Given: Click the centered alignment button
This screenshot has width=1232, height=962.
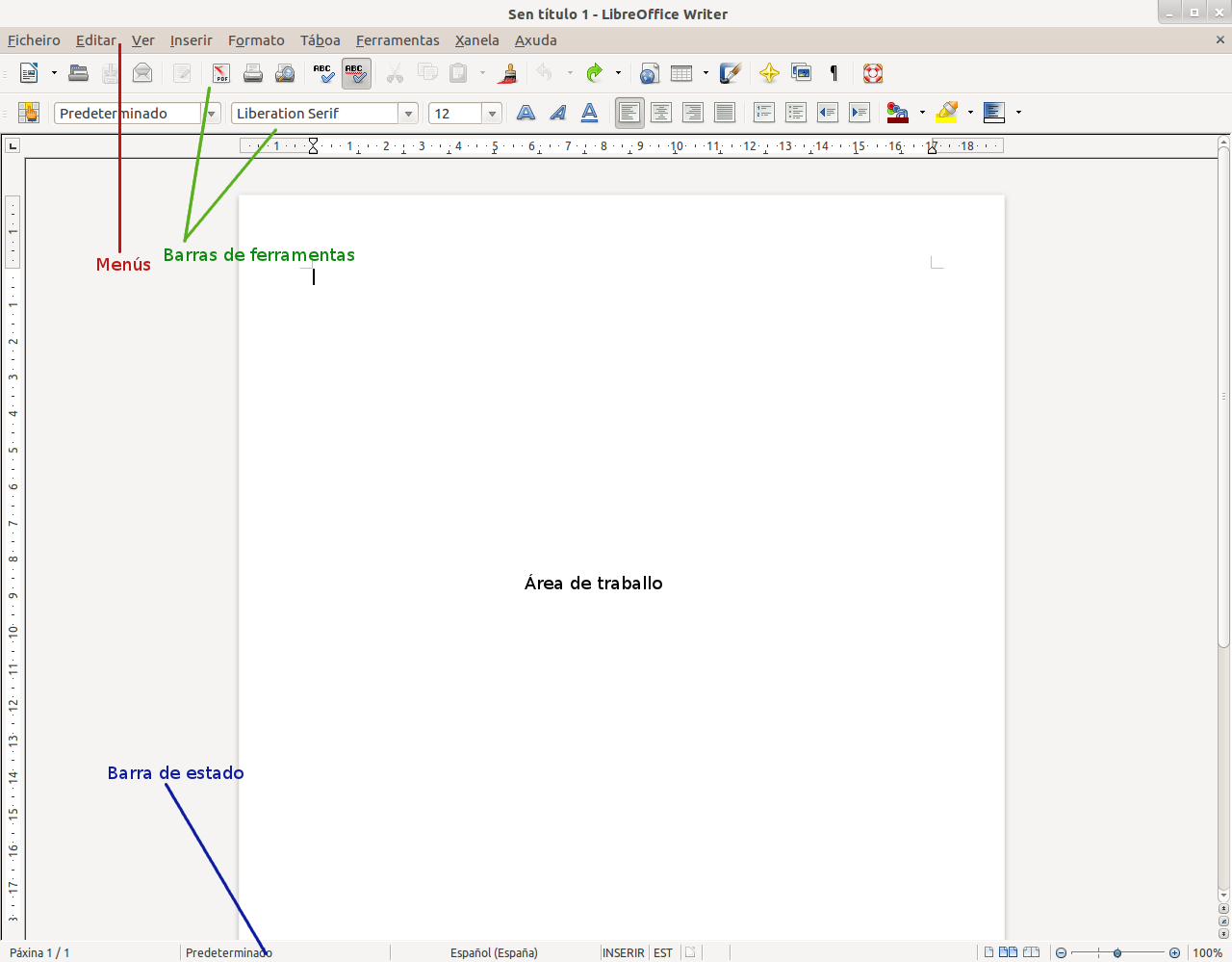Looking at the screenshot, I should [661, 114].
